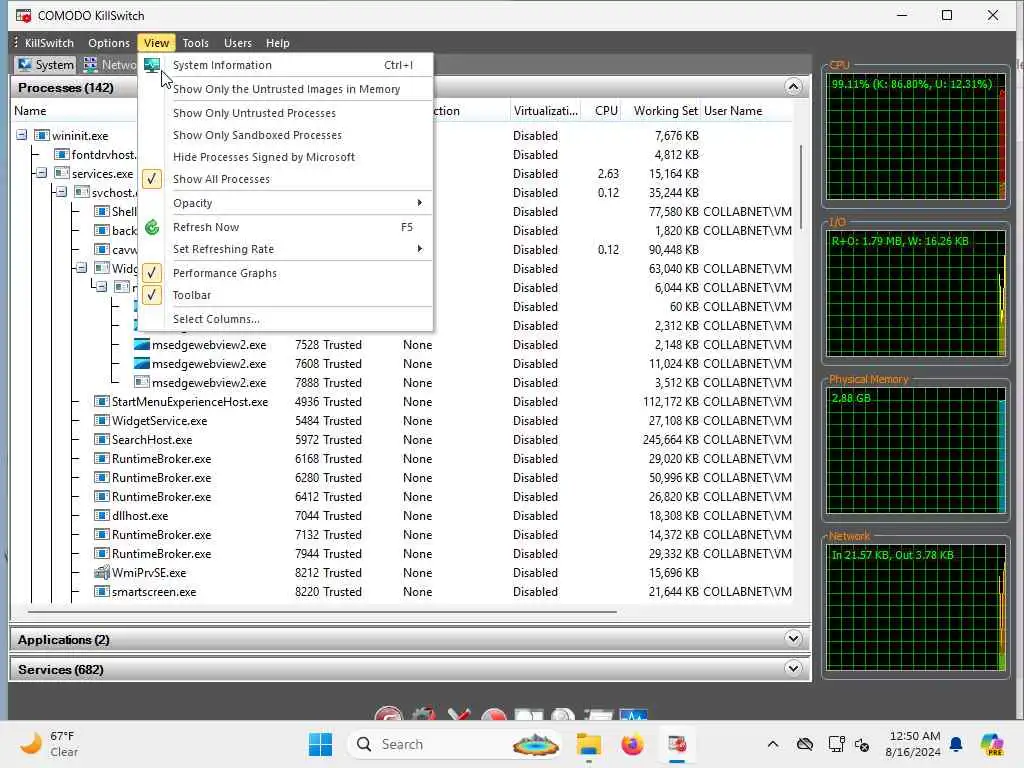Open the notification bell in tray
This screenshot has width=1024, height=768.
(956, 744)
